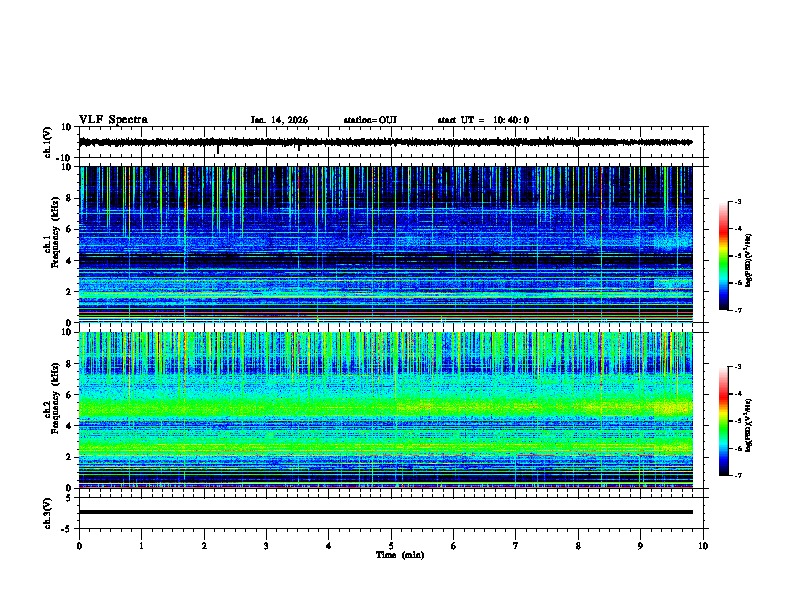Click the "-3" label on ch.2 colorbar

[x=737, y=367]
